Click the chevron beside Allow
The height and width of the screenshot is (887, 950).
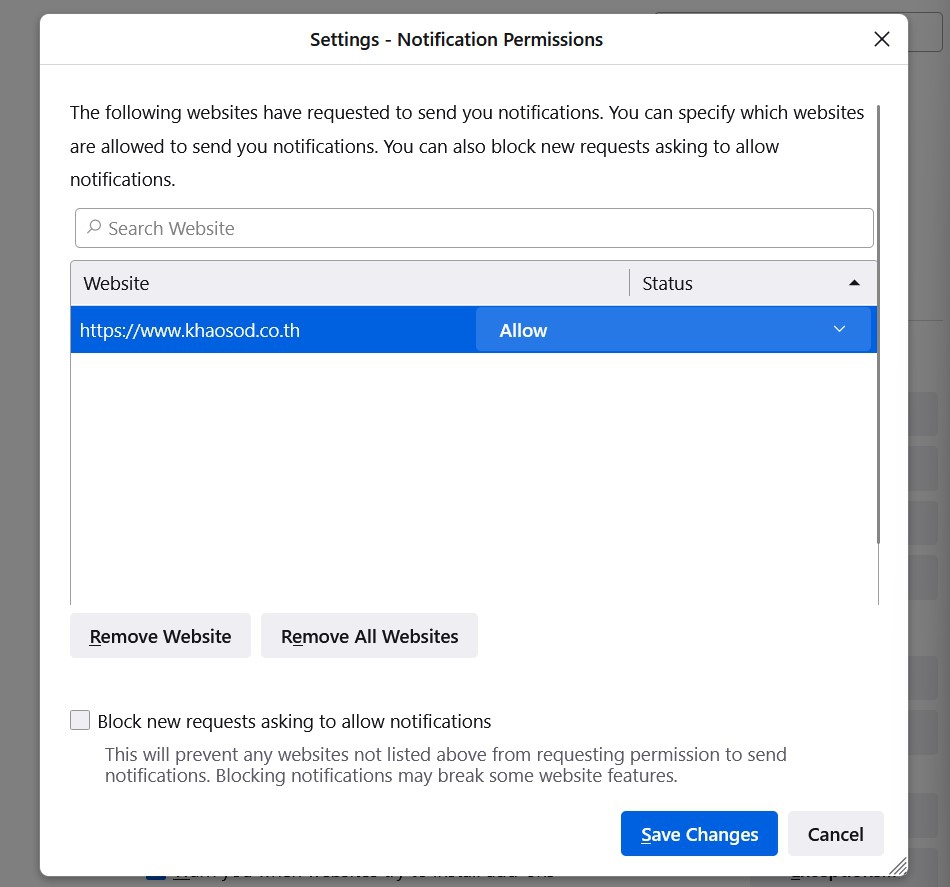pyautogui.click(x=840, y=330)
